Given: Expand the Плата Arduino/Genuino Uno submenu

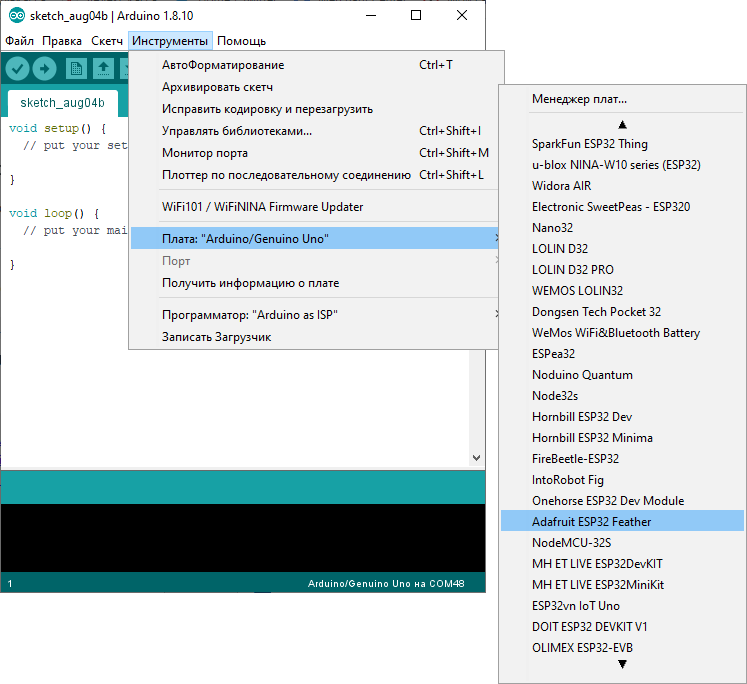Looking at the screenshot, I should click(315, 238).
